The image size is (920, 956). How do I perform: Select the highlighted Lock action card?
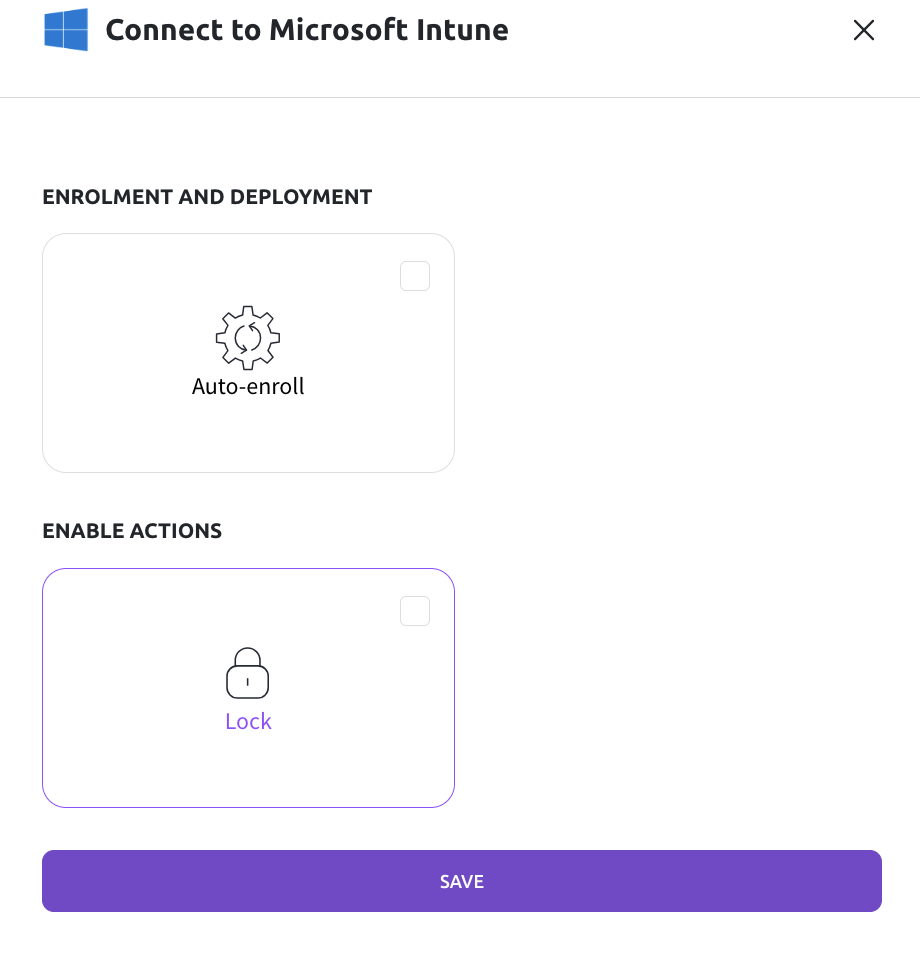248,688
